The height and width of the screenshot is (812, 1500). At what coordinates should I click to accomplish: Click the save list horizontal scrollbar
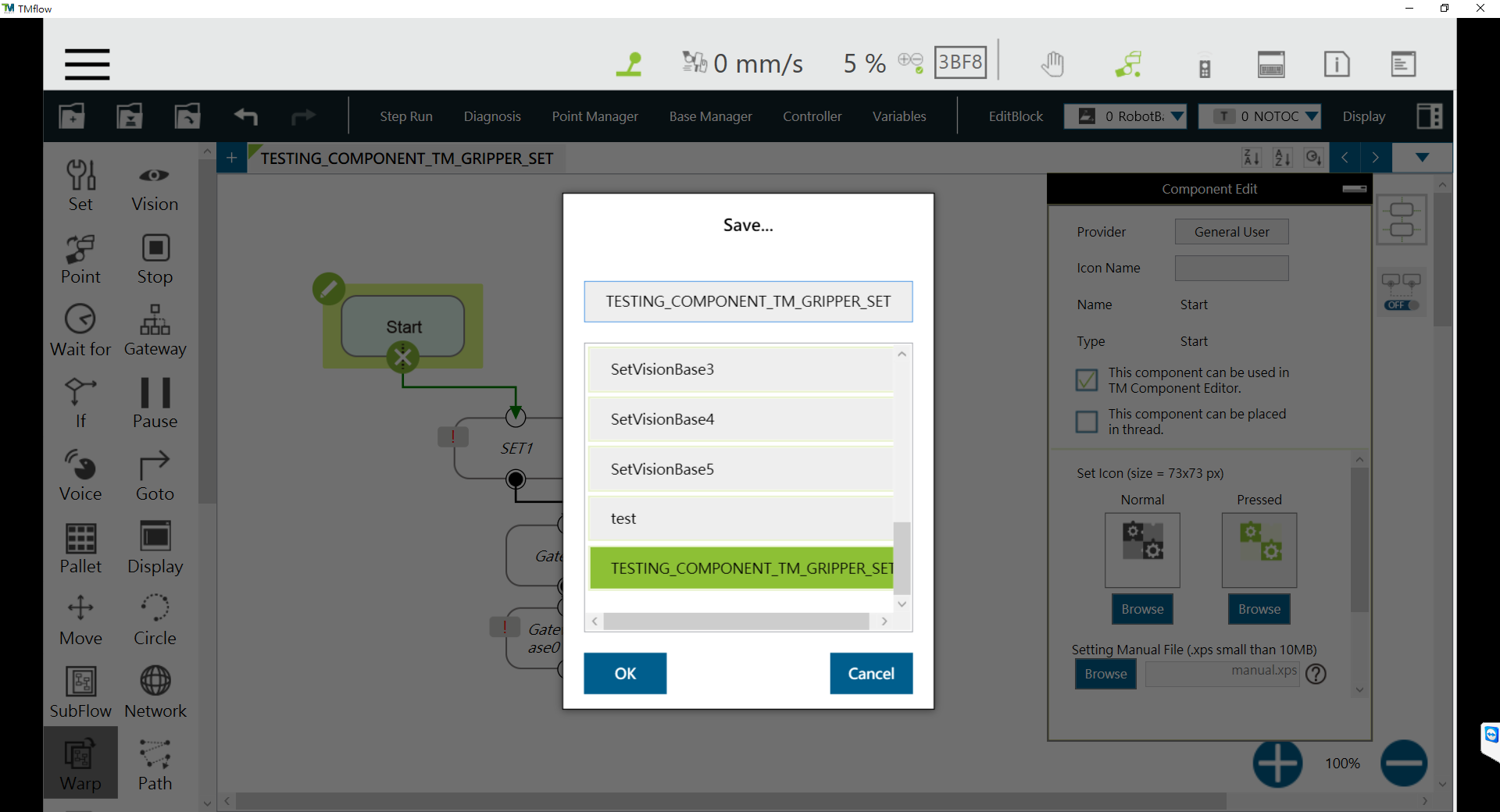(x=736, y=621)
